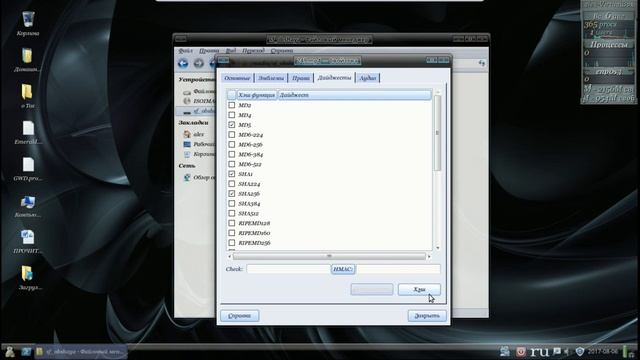Open the Вид menu in file manager
Viewport: 640px width, 360px height.
click(231, 51)
